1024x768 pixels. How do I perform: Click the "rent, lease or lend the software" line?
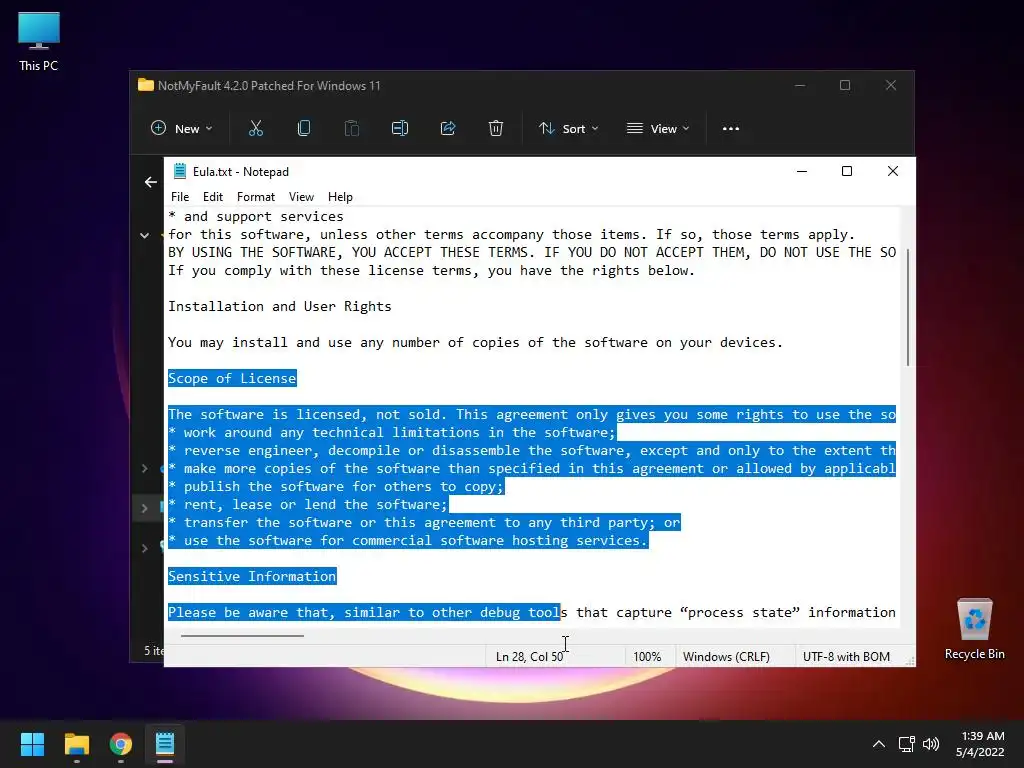308,504
